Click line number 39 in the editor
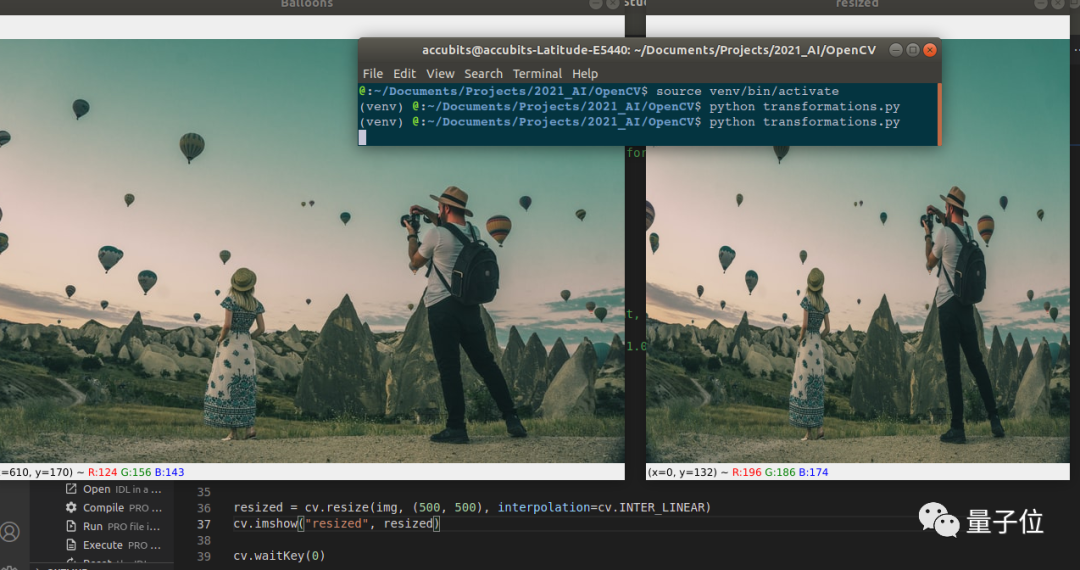1080x570 pixels. click(204, 556)
